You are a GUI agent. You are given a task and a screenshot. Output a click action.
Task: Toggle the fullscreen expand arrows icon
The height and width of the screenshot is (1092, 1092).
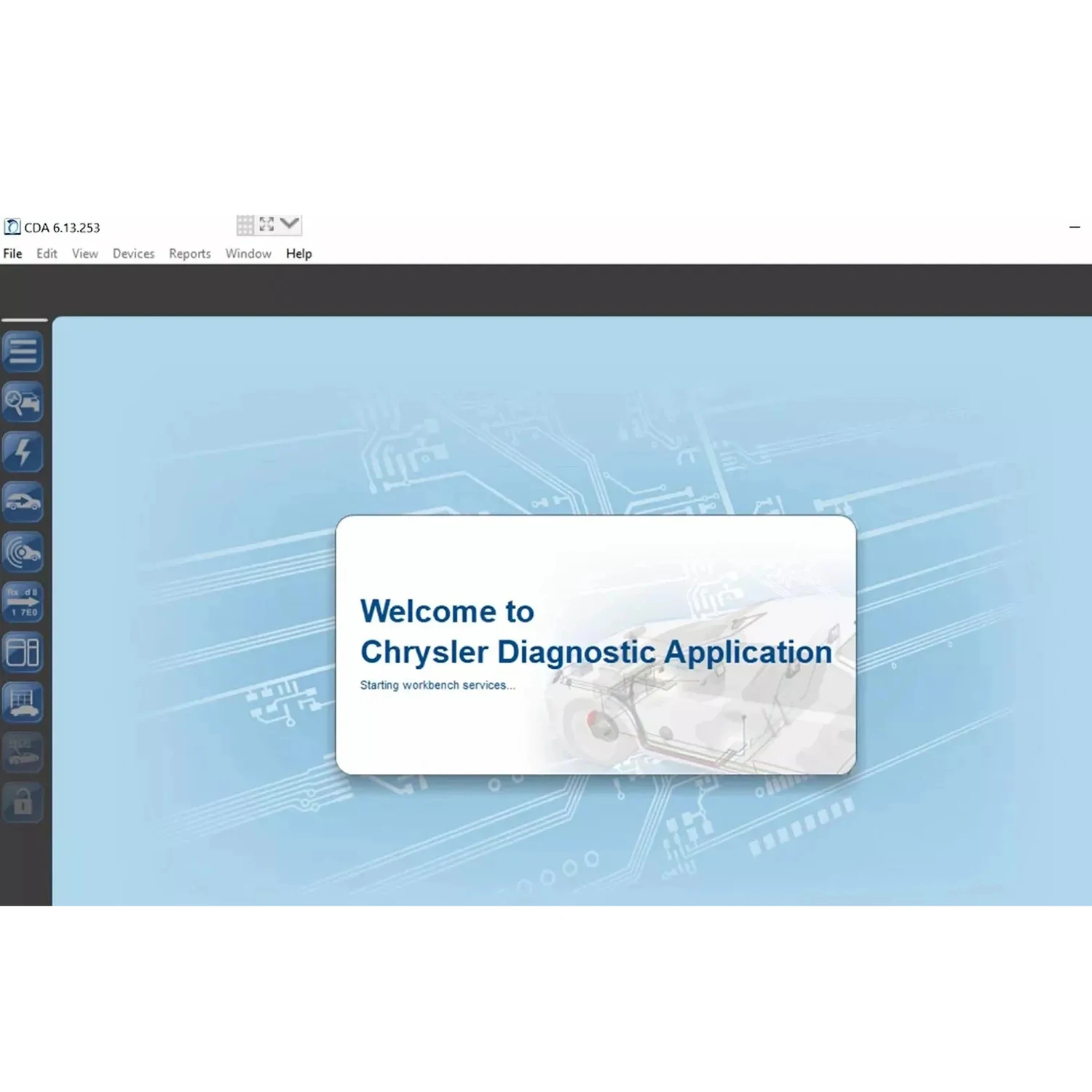[266, 224]
